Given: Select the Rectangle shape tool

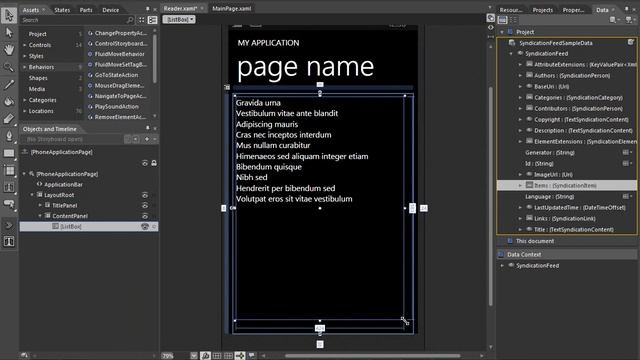Looking at the screenshot, I should point(9,153).
